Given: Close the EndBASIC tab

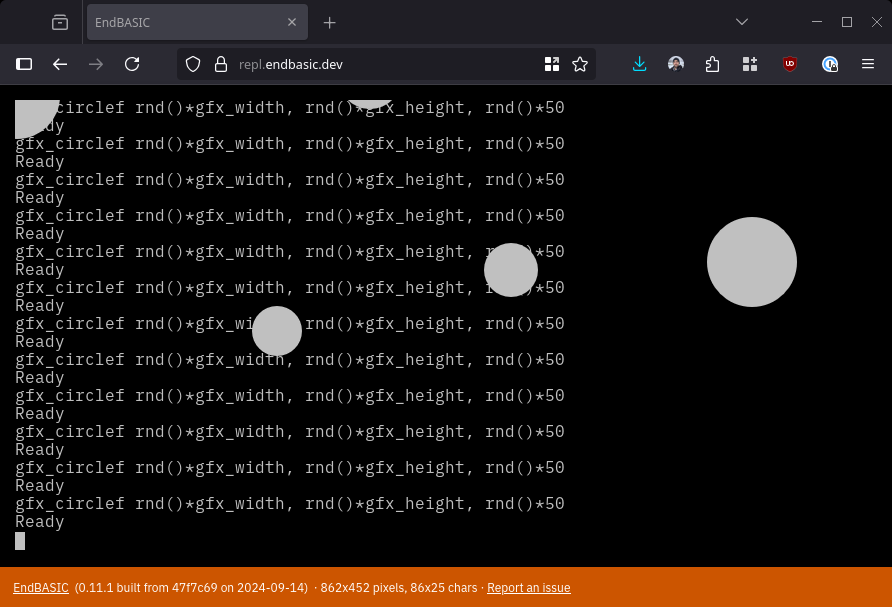Looking at the screenshot, I should (x=292, y=22).
